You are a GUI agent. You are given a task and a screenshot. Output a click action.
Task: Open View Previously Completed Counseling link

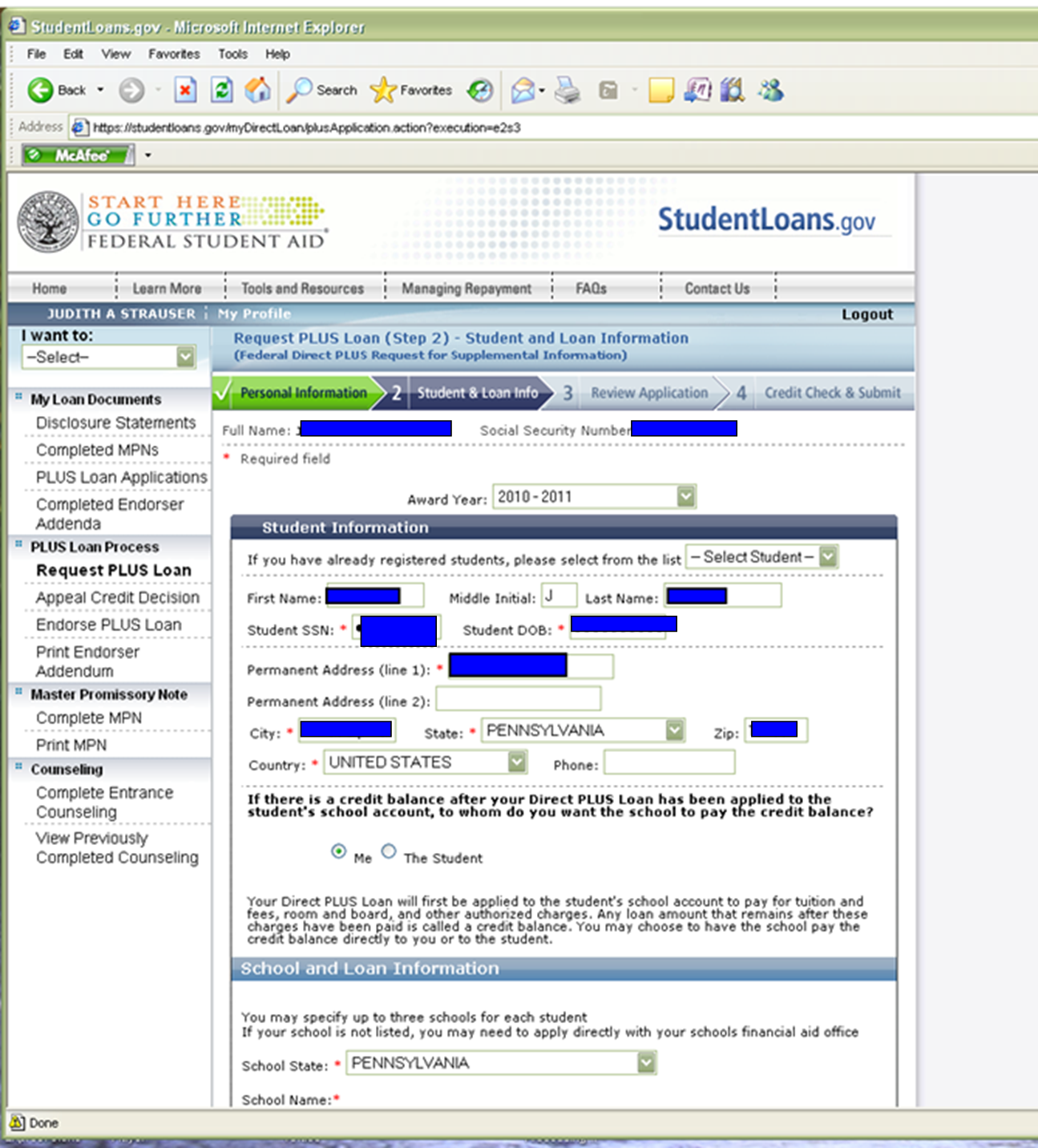tap(117, 847)
